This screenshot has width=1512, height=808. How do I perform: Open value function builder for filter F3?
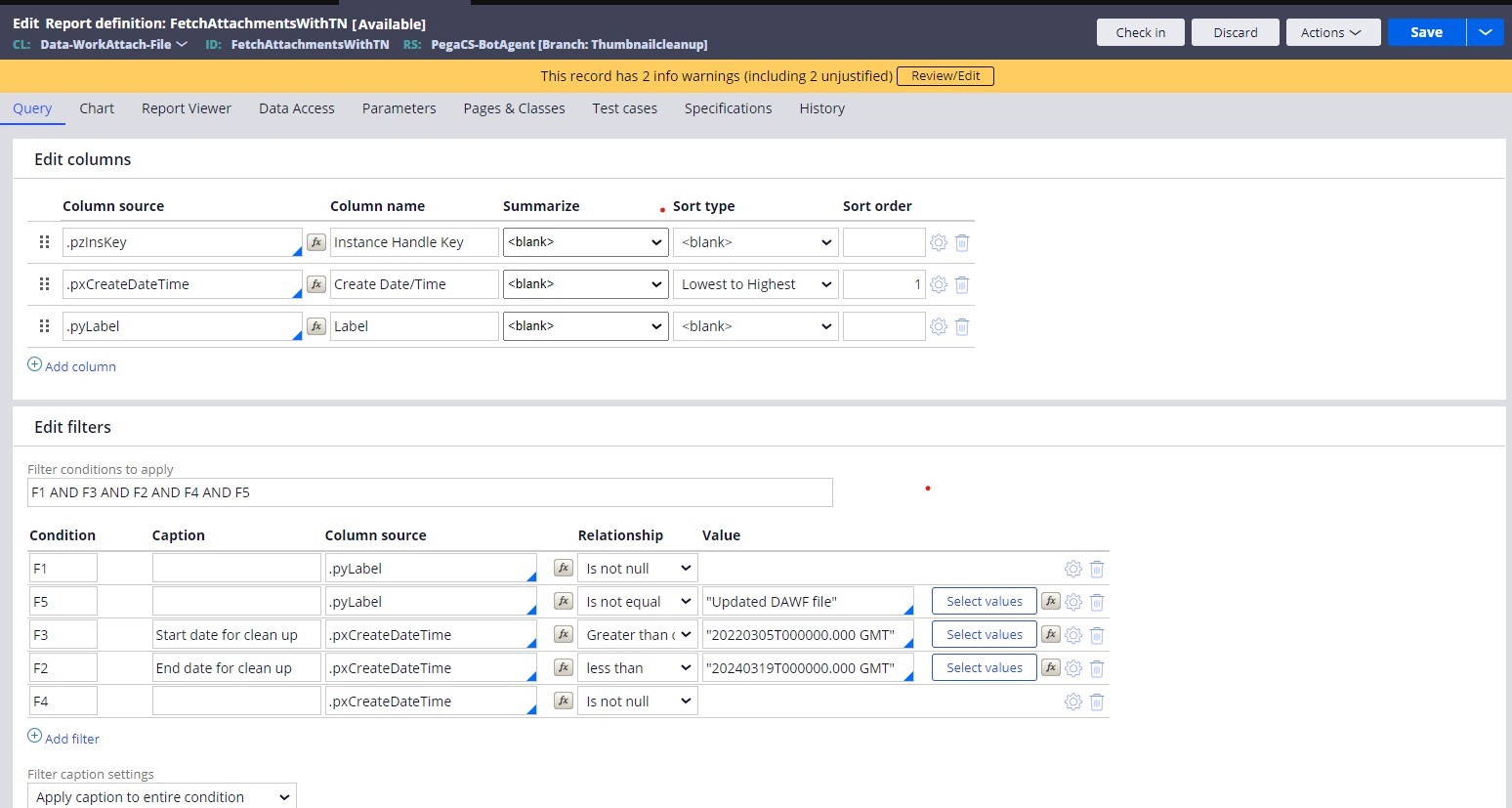coord(1051,635)
